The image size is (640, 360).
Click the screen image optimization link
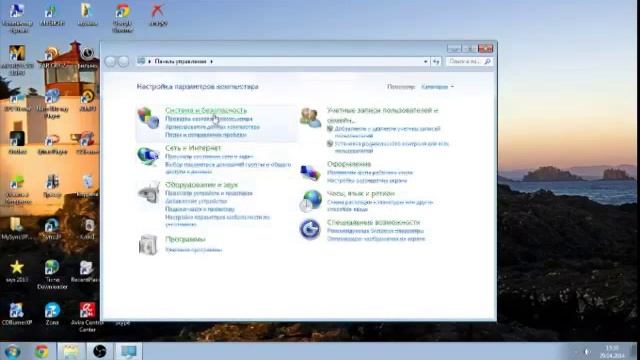point(376,238)
